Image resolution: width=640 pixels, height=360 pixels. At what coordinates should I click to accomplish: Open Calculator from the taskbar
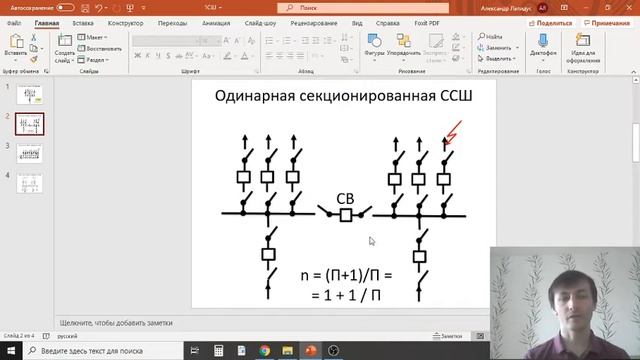(218, 351)
